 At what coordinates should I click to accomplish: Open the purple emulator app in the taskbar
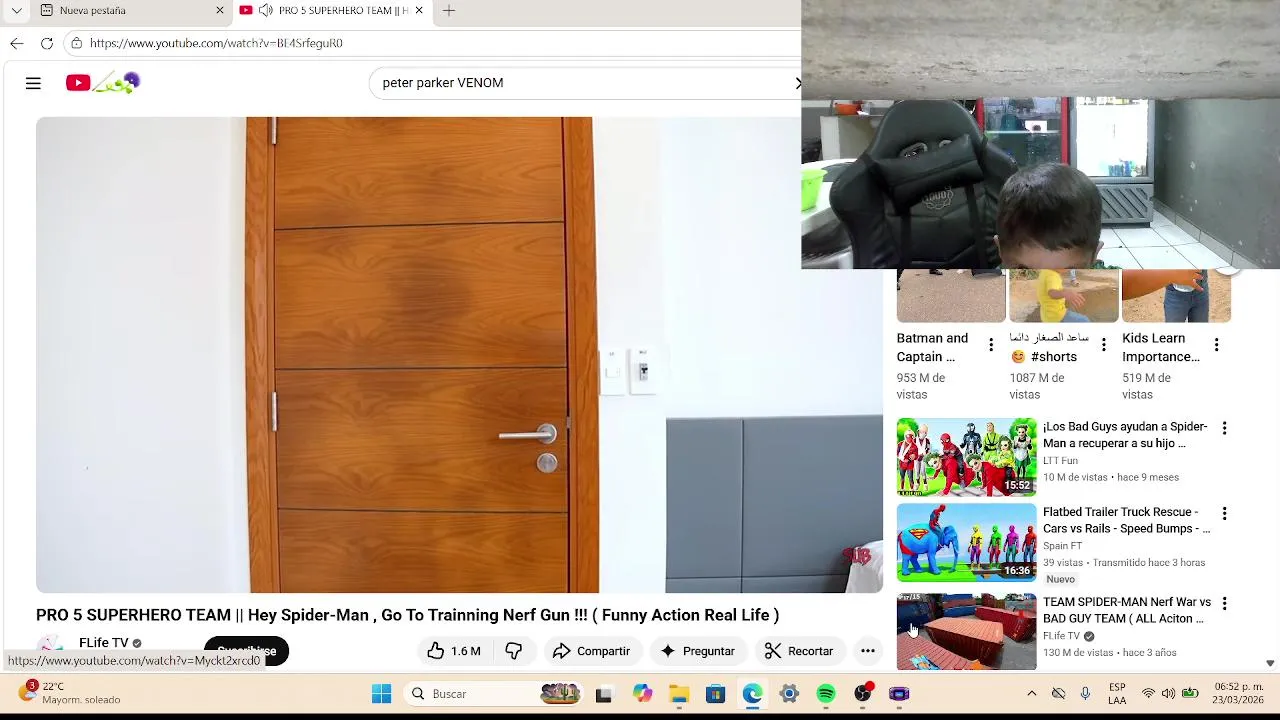pos(899,694)
